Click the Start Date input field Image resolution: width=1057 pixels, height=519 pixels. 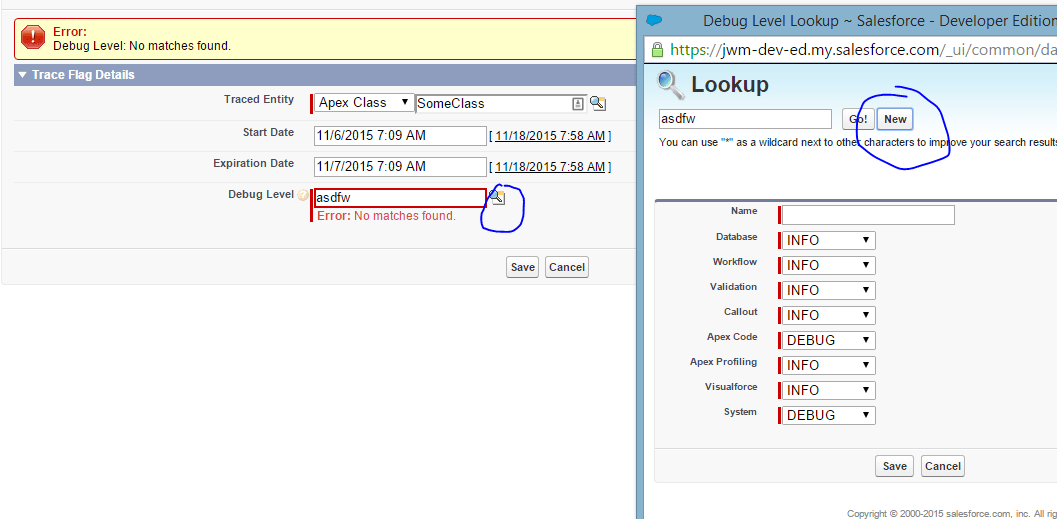coord(400,136)
